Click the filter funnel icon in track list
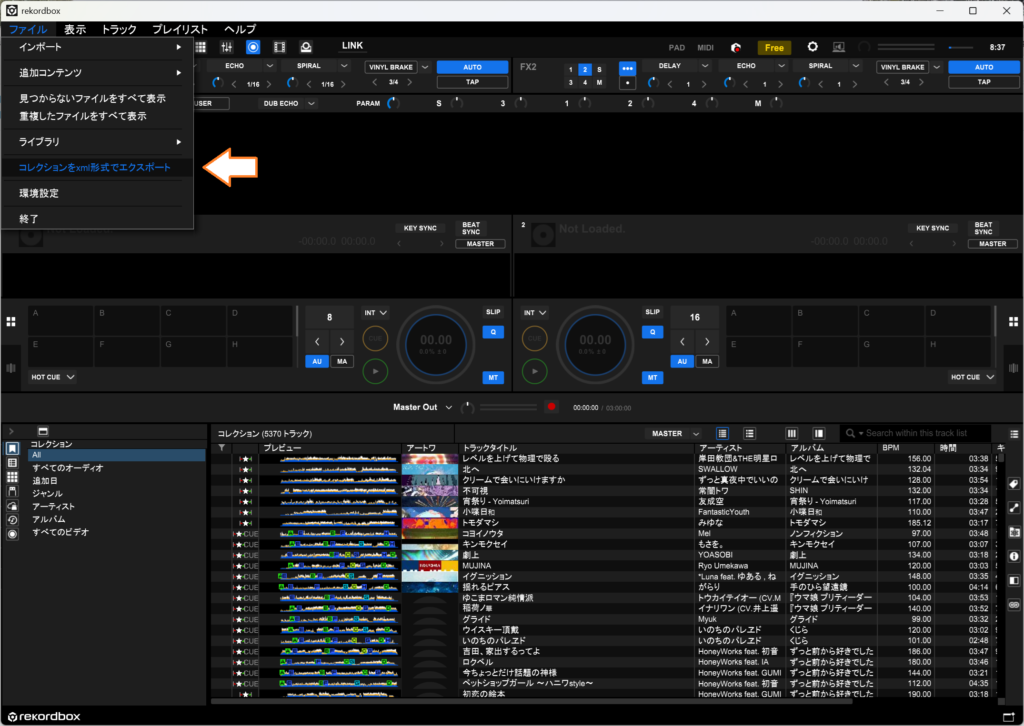This screenshot has width=1024, height=726. pyautogui.click(x=222, y=448)
